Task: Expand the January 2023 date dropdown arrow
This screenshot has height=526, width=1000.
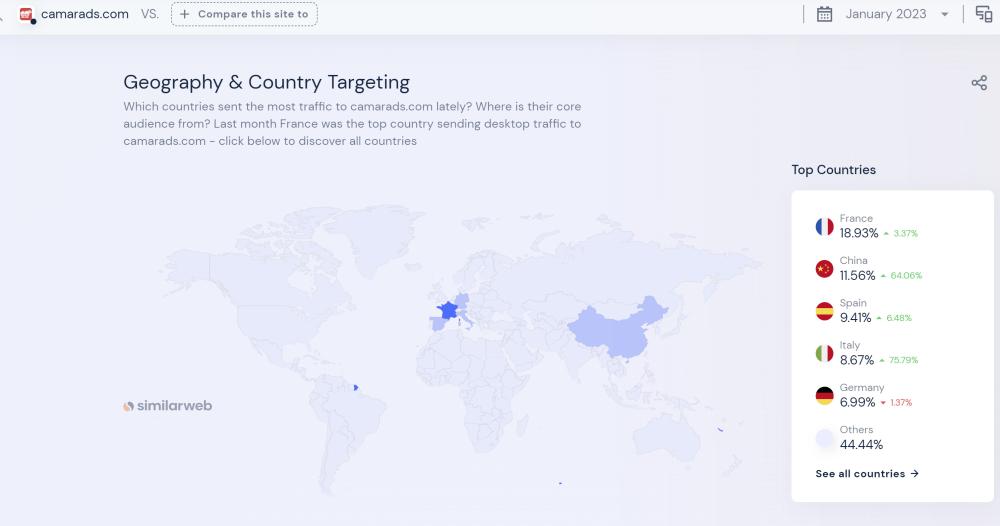Action: click(x=945, y=15)
